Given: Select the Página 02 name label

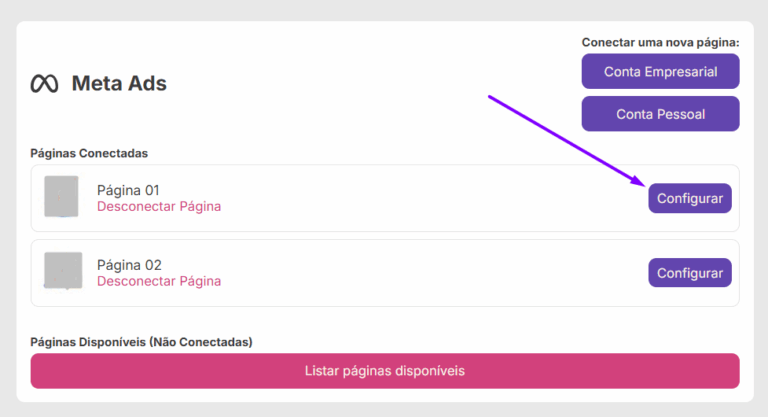Looking at the screenshot, I should (x=129, y=265).
